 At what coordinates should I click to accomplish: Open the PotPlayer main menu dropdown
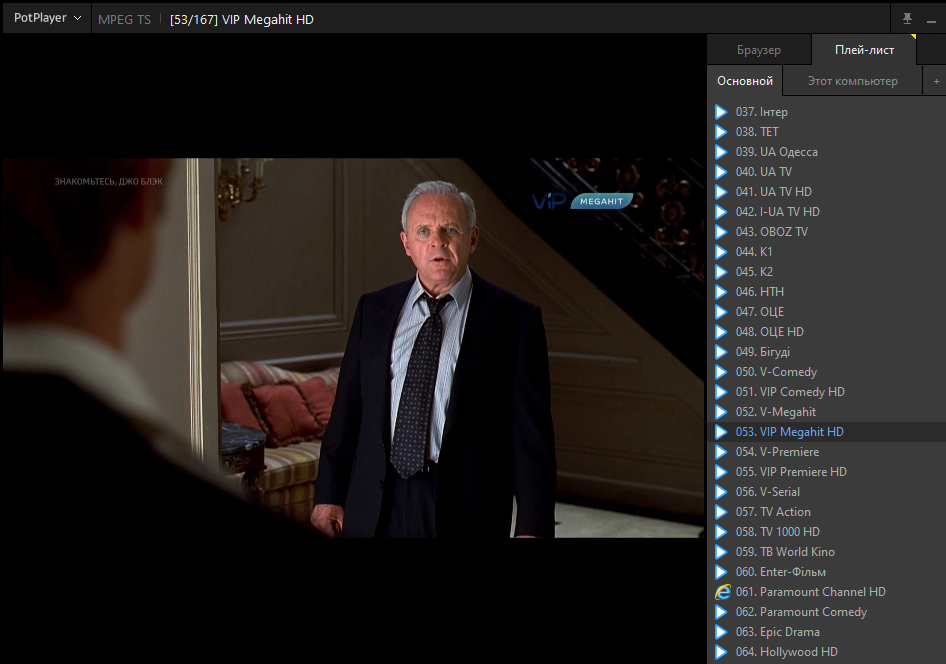click(x=47, y=18)
